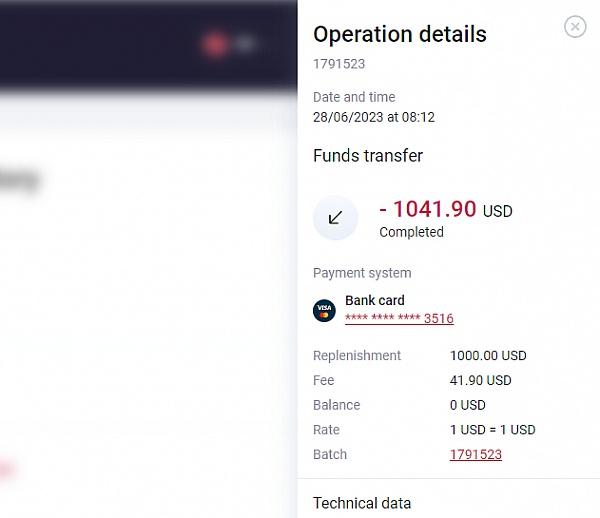The width and height of the screenshot is (600, 518).
Task: Click the Operation details title
Action: 400,34
